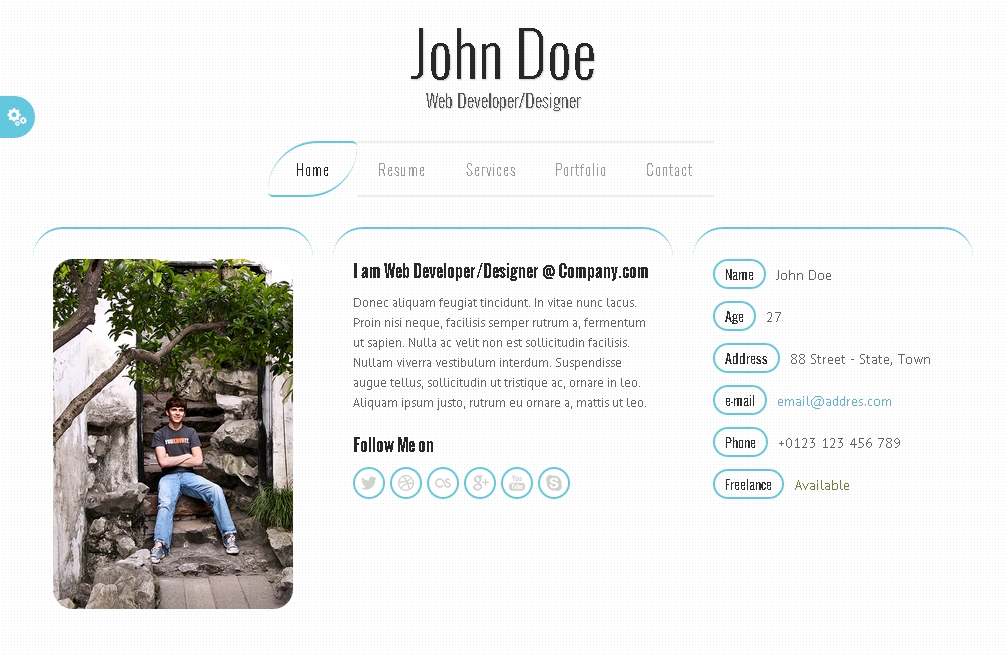Click the Google Plus icon
This screenshot has width=1006, height=655.
pos(480,483)
